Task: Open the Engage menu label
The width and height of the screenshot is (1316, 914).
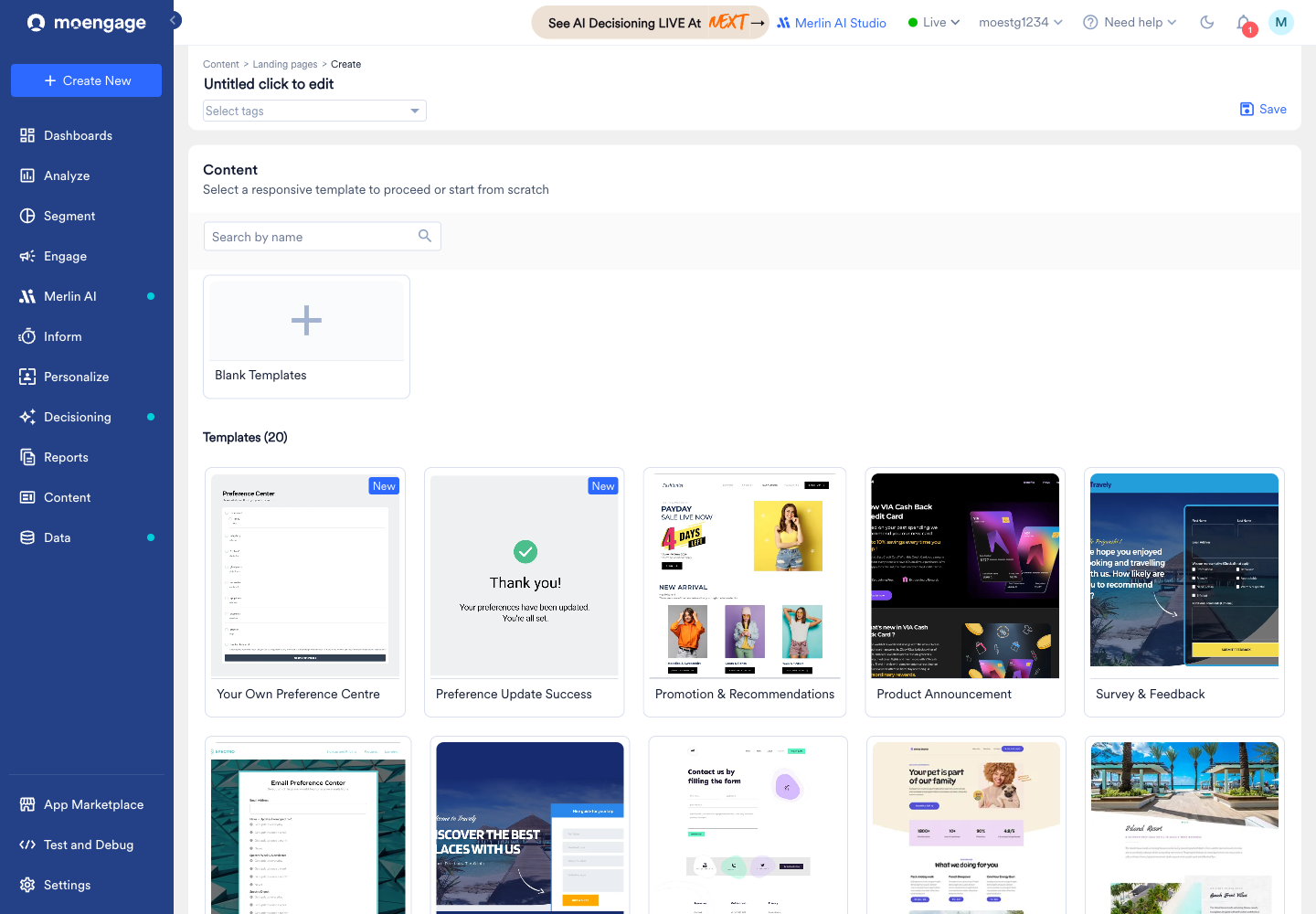Action: click(x=65, y=256)
